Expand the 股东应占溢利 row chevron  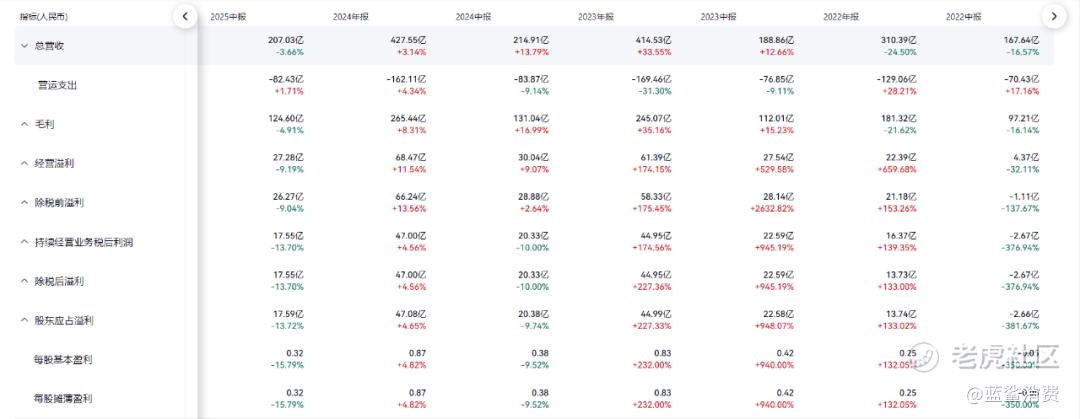[x=24, y=320]
